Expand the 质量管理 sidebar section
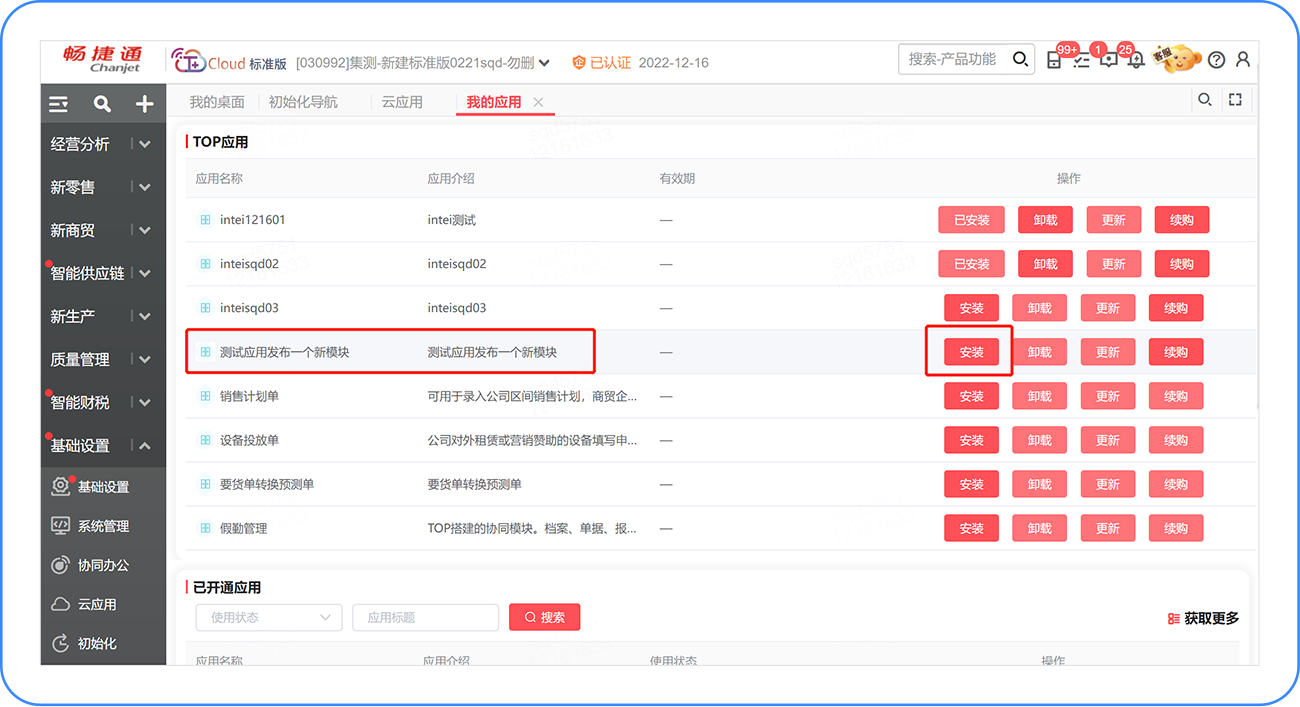Image resolution: width=1300 pixels, height=707 pixels. coord(145,359)
